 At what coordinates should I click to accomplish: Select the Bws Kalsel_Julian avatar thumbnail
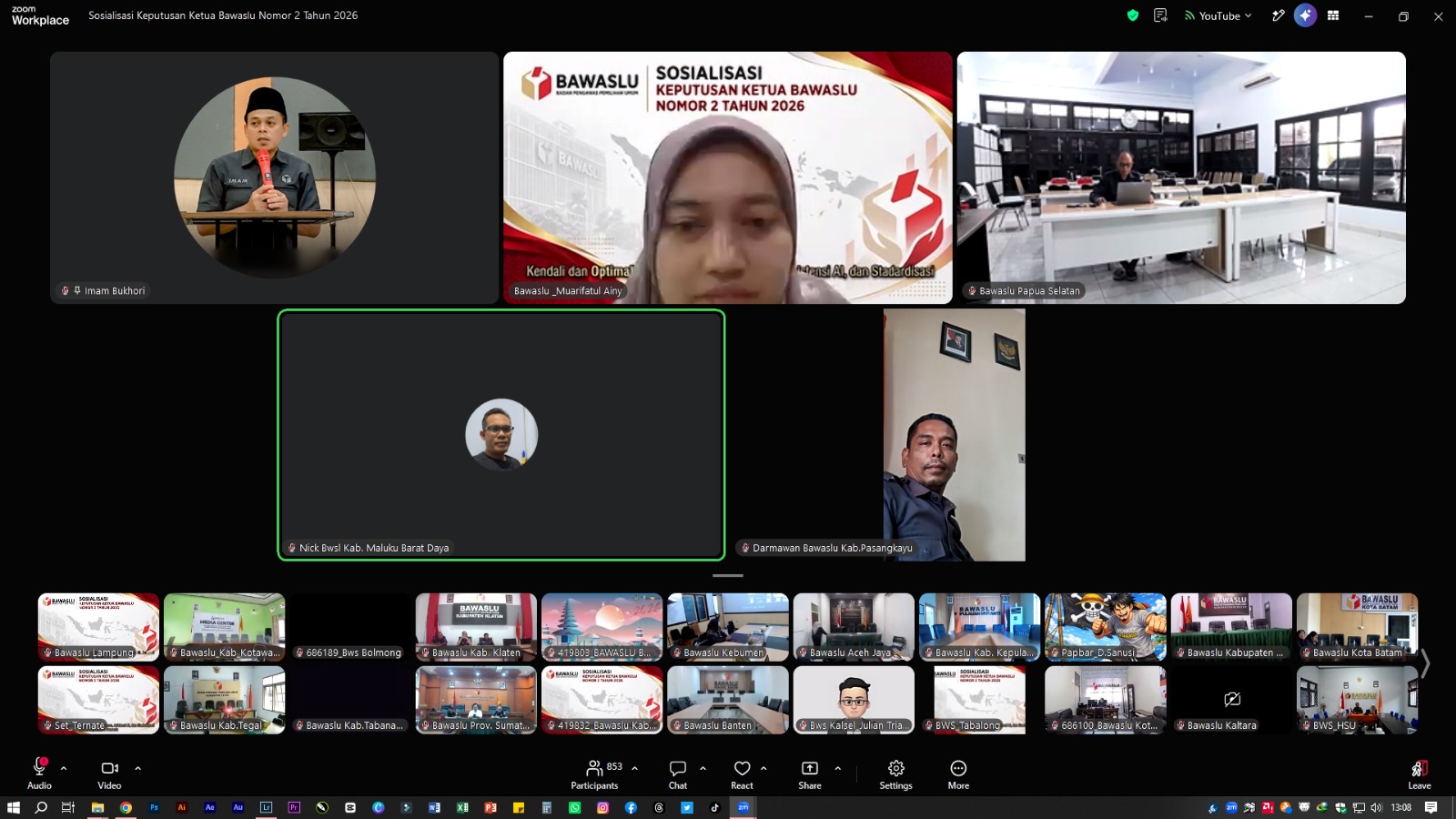pos(854,700)
